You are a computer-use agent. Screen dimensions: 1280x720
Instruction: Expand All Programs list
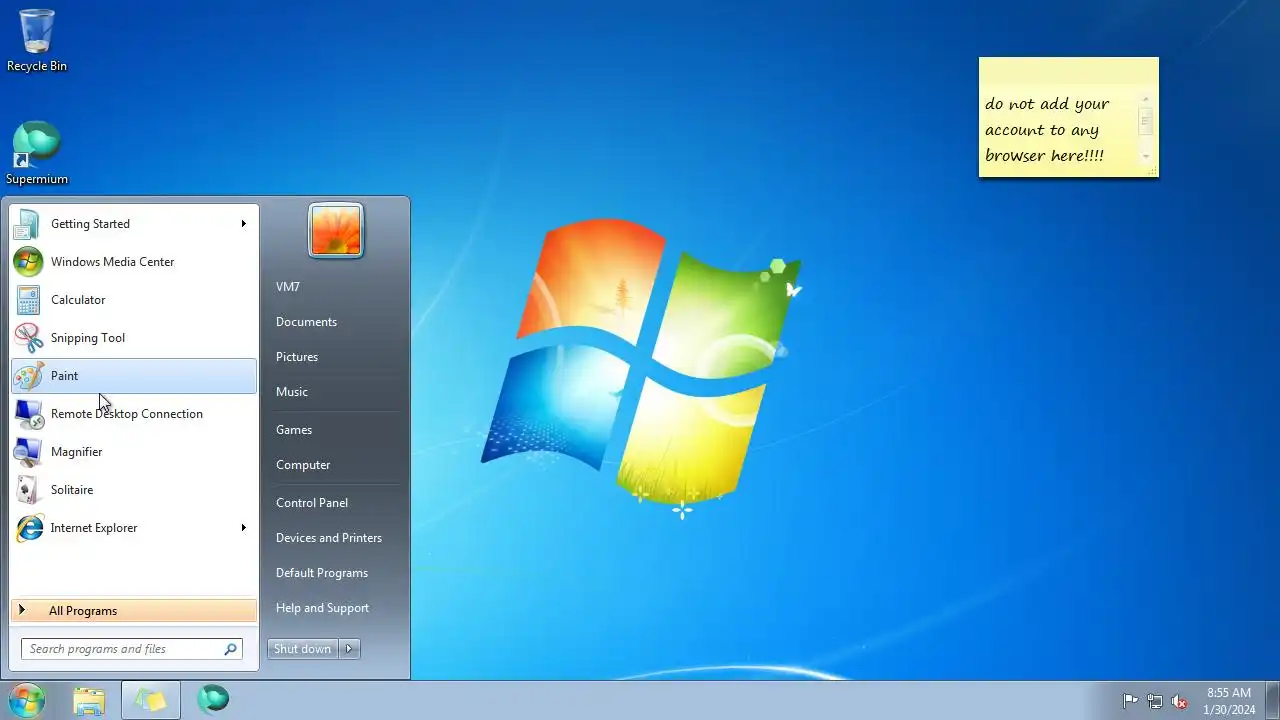click(x=134, y=611)
